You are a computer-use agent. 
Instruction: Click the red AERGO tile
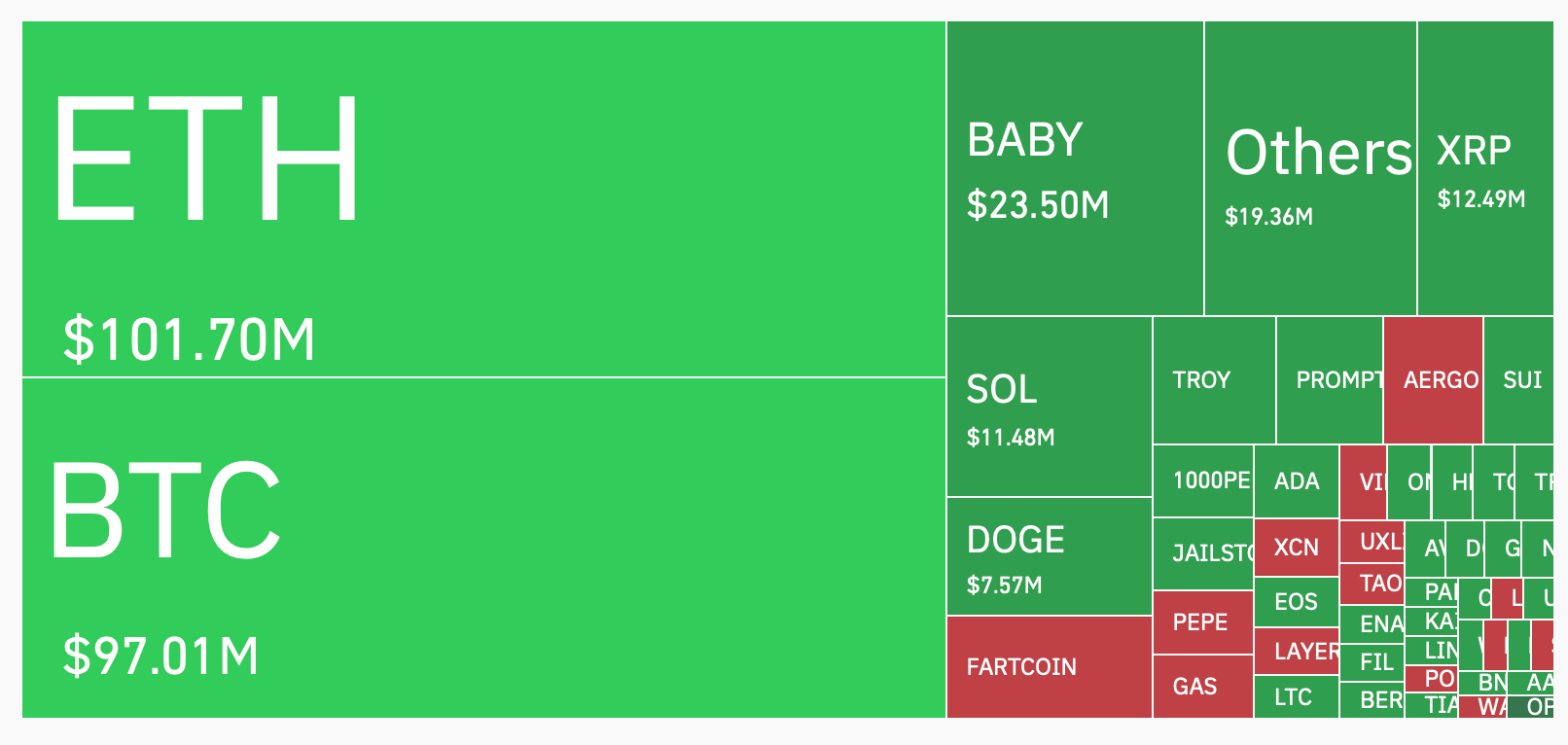pyautogui.click(x=1433, y=380)
